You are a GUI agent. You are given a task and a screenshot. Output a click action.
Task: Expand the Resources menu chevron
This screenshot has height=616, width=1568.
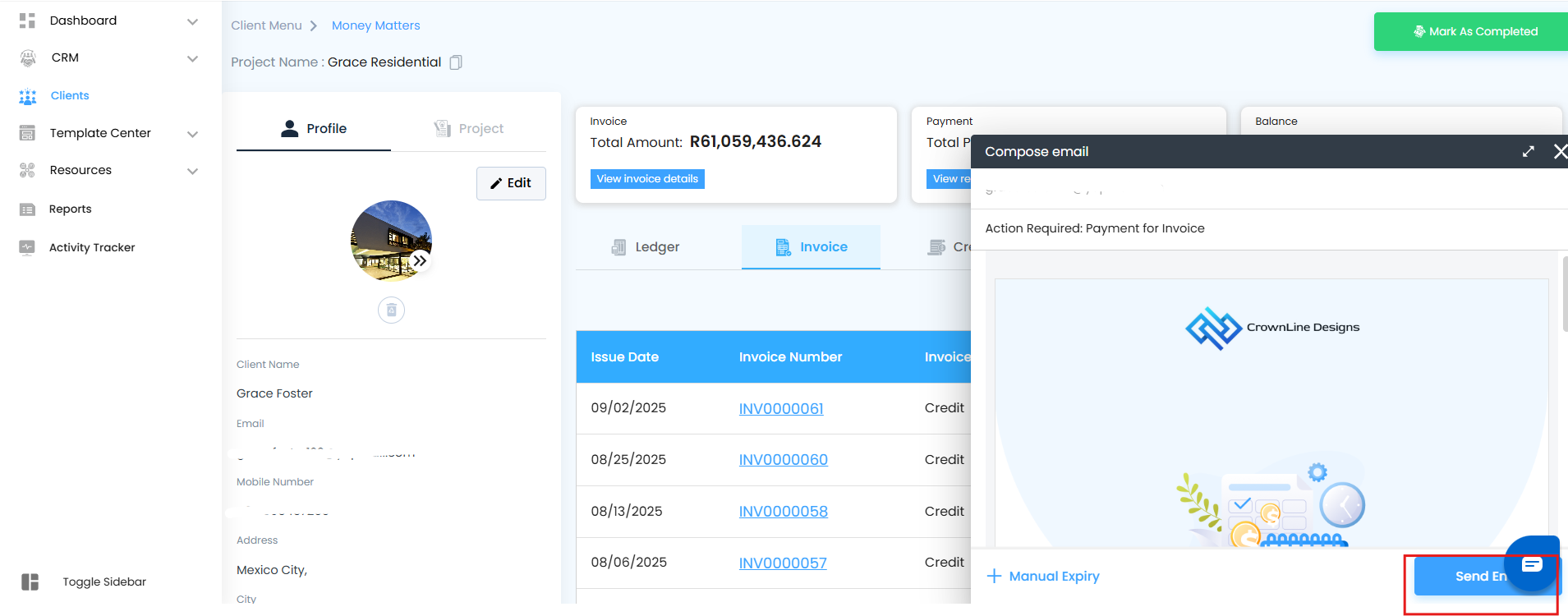click(192, 171)
